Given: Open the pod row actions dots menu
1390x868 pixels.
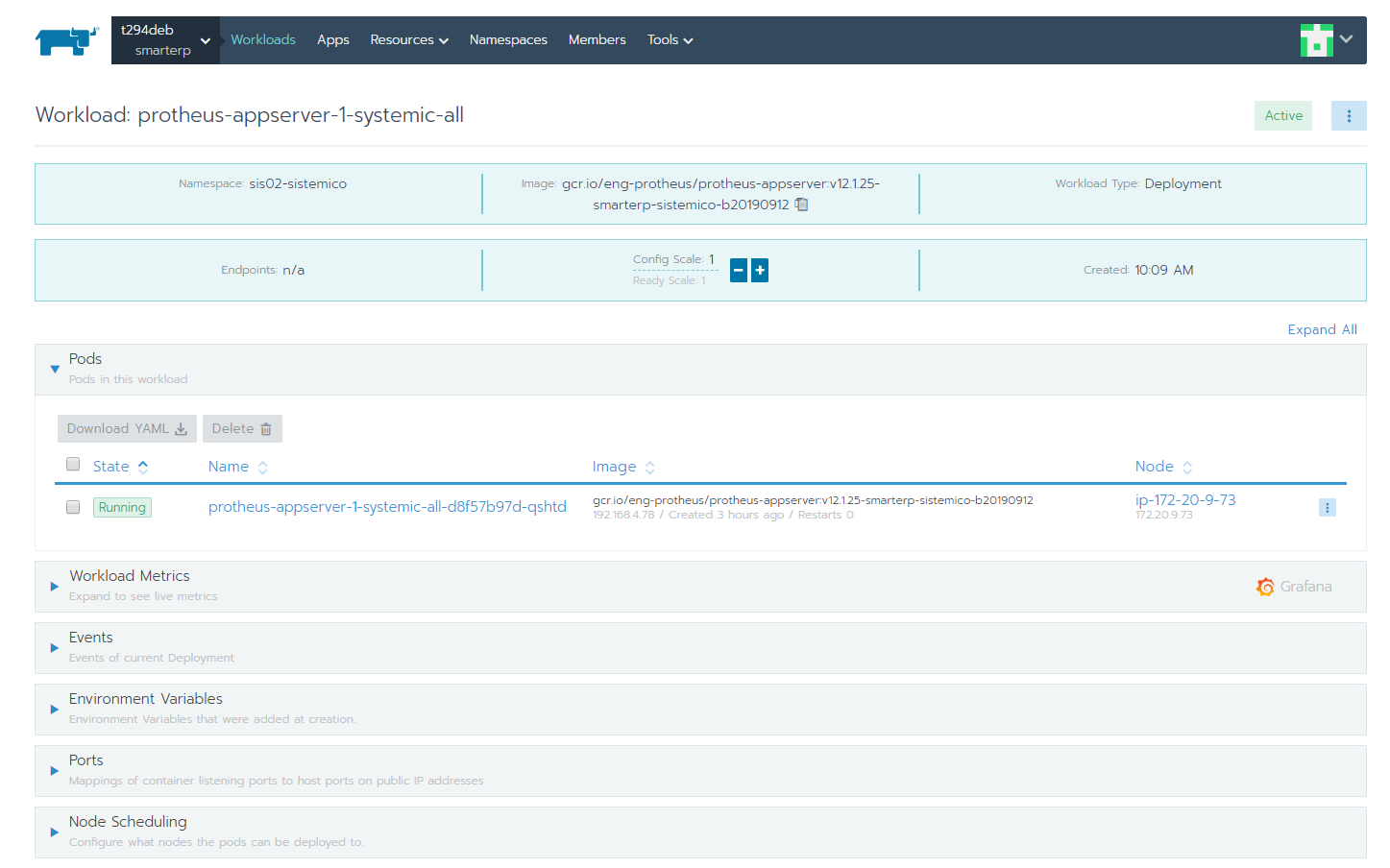Looking at the screenshot, I should [x=1328, y=508].
